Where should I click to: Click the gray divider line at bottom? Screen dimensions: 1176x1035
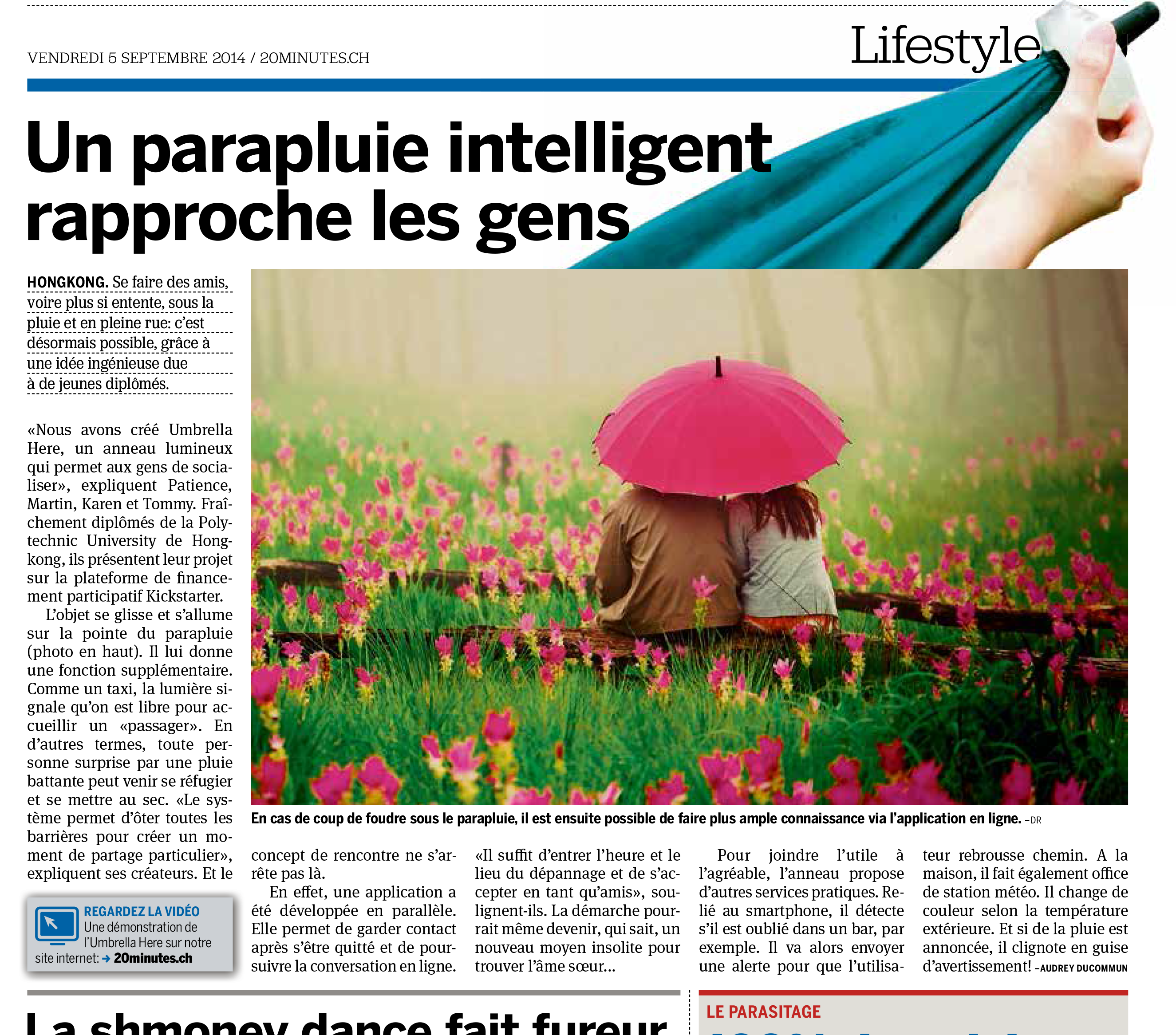[353, 992]
